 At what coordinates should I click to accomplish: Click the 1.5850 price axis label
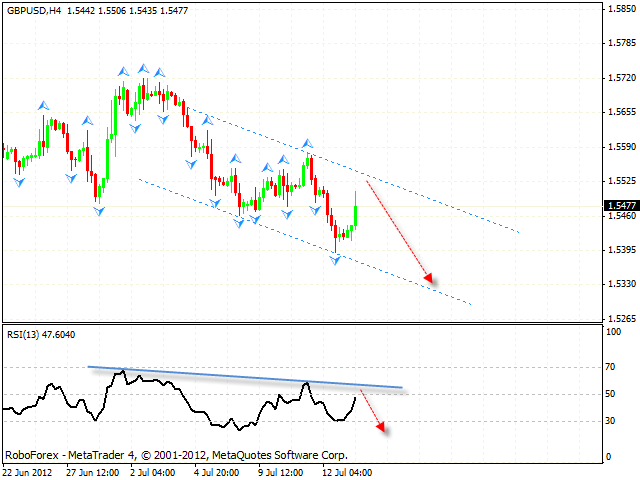click(620, 9)
